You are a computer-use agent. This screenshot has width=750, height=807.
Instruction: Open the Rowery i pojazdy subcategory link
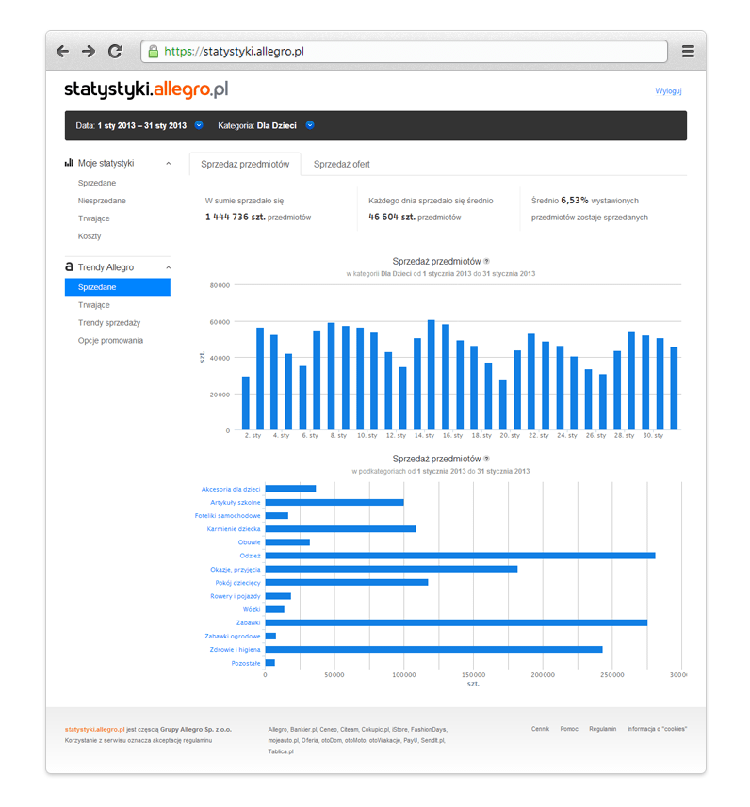[x=235, y=597]
